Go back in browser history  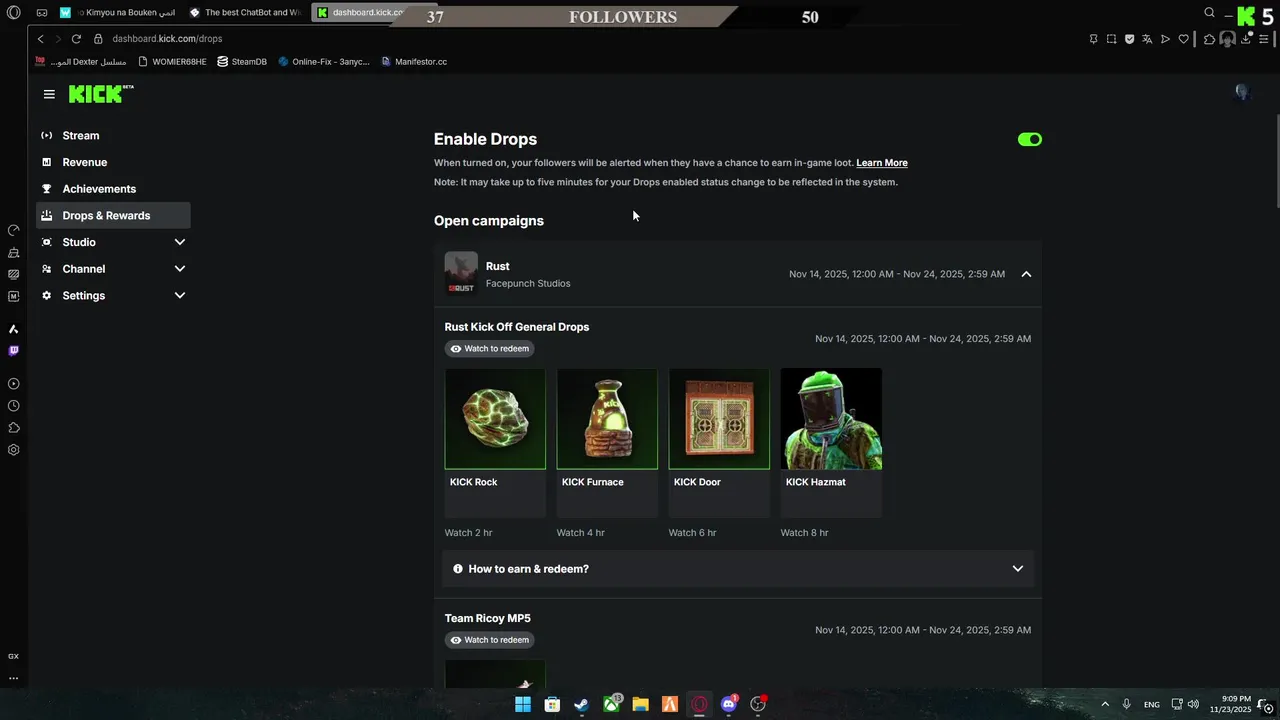click(40, 39)
